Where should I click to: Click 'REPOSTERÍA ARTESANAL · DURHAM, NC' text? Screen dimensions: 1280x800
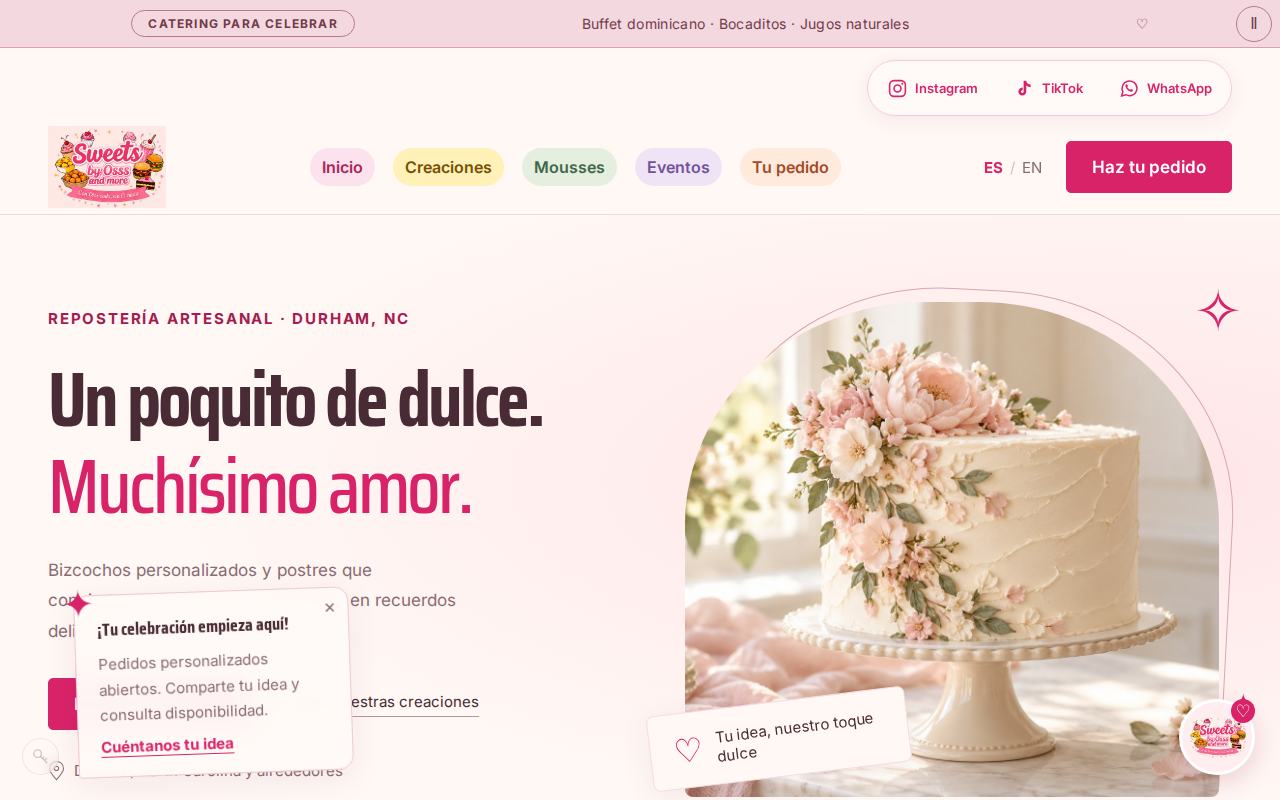pos(229,319)
